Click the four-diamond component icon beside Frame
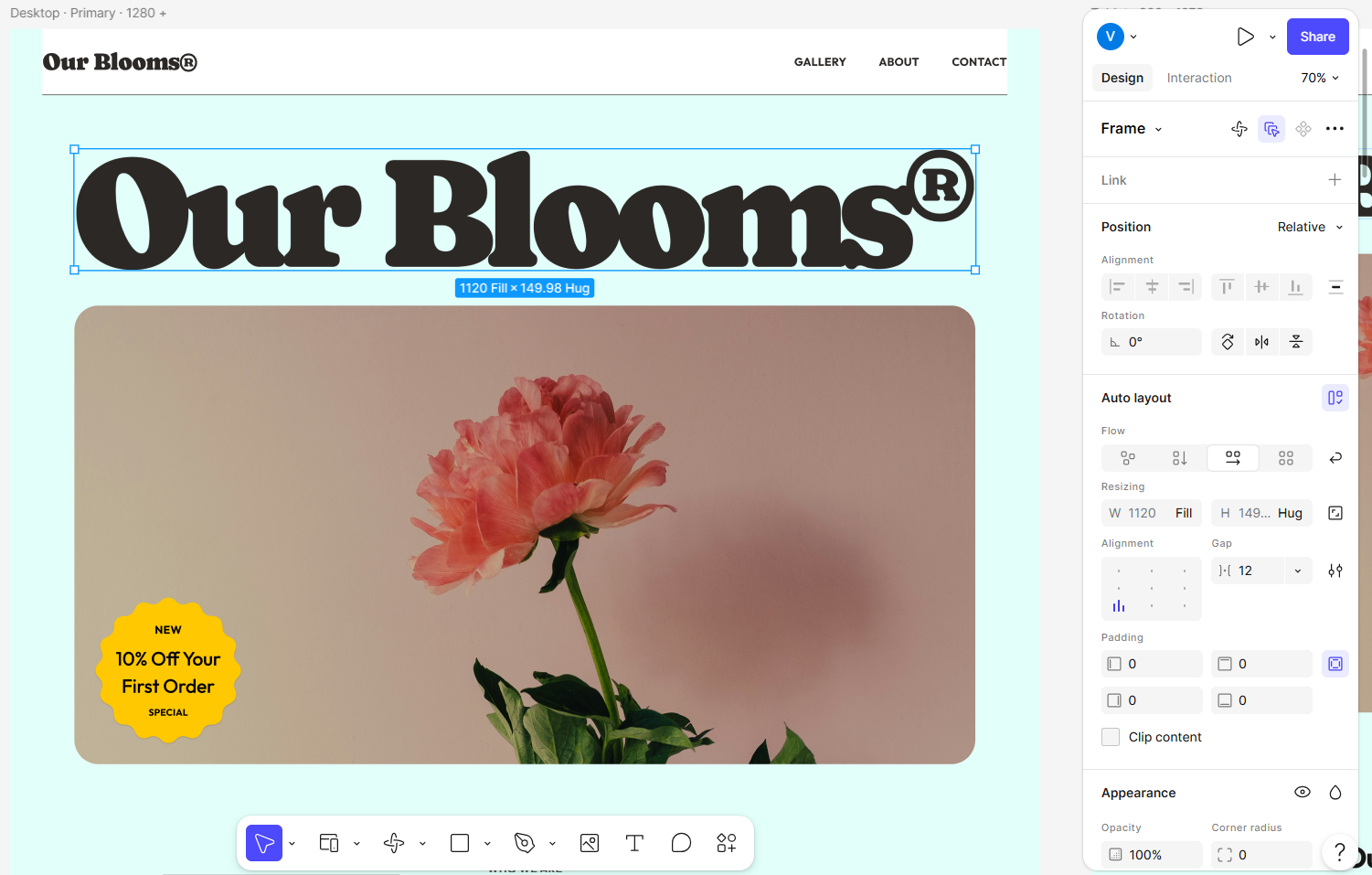The height and width of the screenshot is (875, 1372). coord(1303,129)
